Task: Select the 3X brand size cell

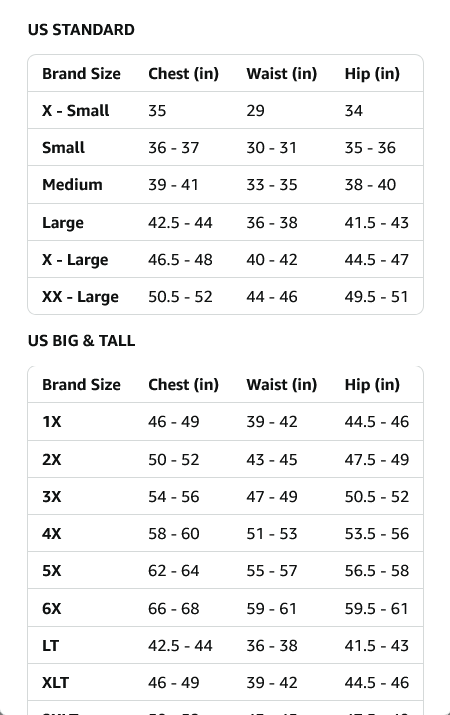Action: (x=52, y=496)
